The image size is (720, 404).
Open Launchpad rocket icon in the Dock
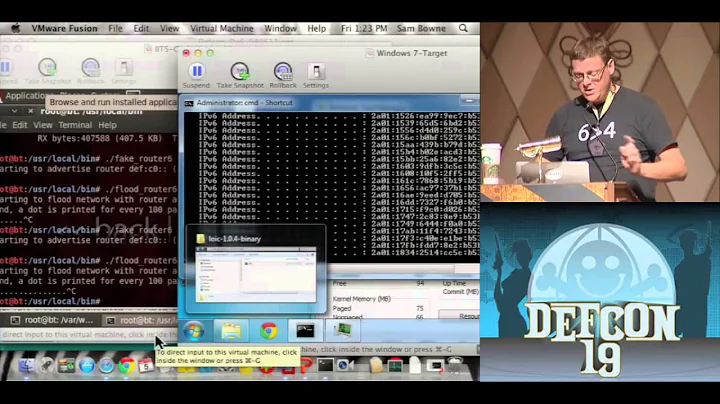tap(46, 365)
